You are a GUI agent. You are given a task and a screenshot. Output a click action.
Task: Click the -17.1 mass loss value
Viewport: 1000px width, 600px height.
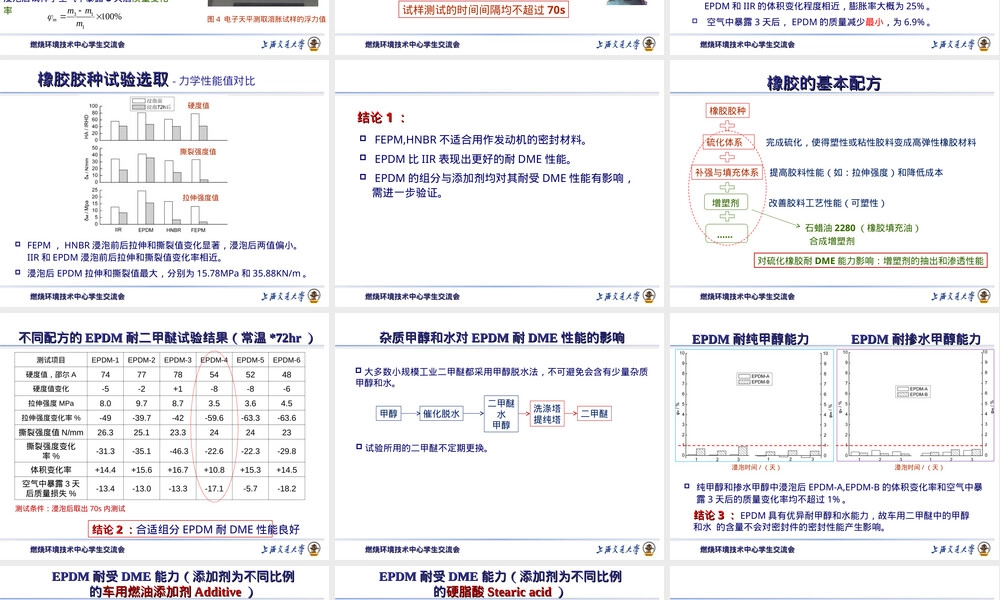pyautogui.click(x=214, y=488)
